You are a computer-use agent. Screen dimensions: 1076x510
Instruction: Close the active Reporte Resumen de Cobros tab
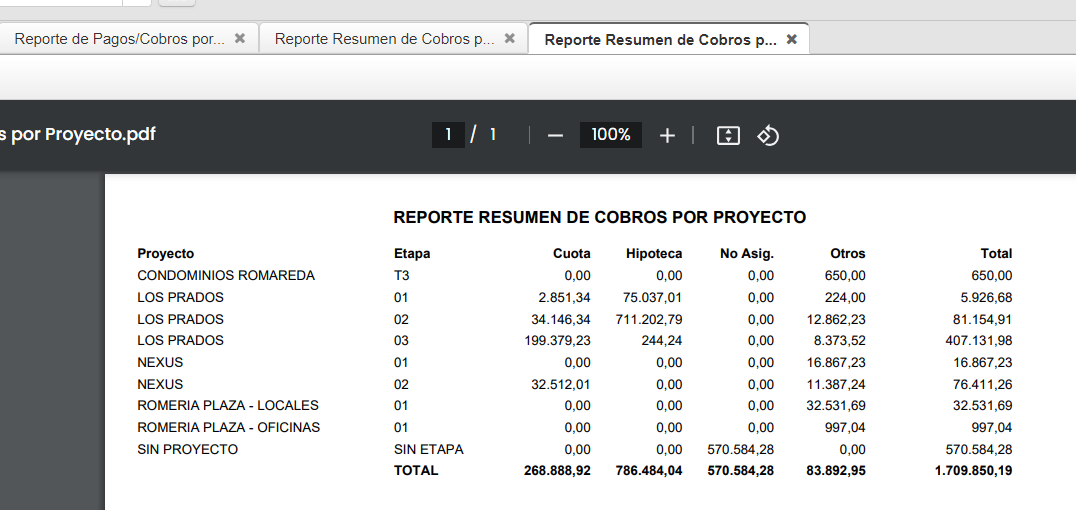coord(792,39)
